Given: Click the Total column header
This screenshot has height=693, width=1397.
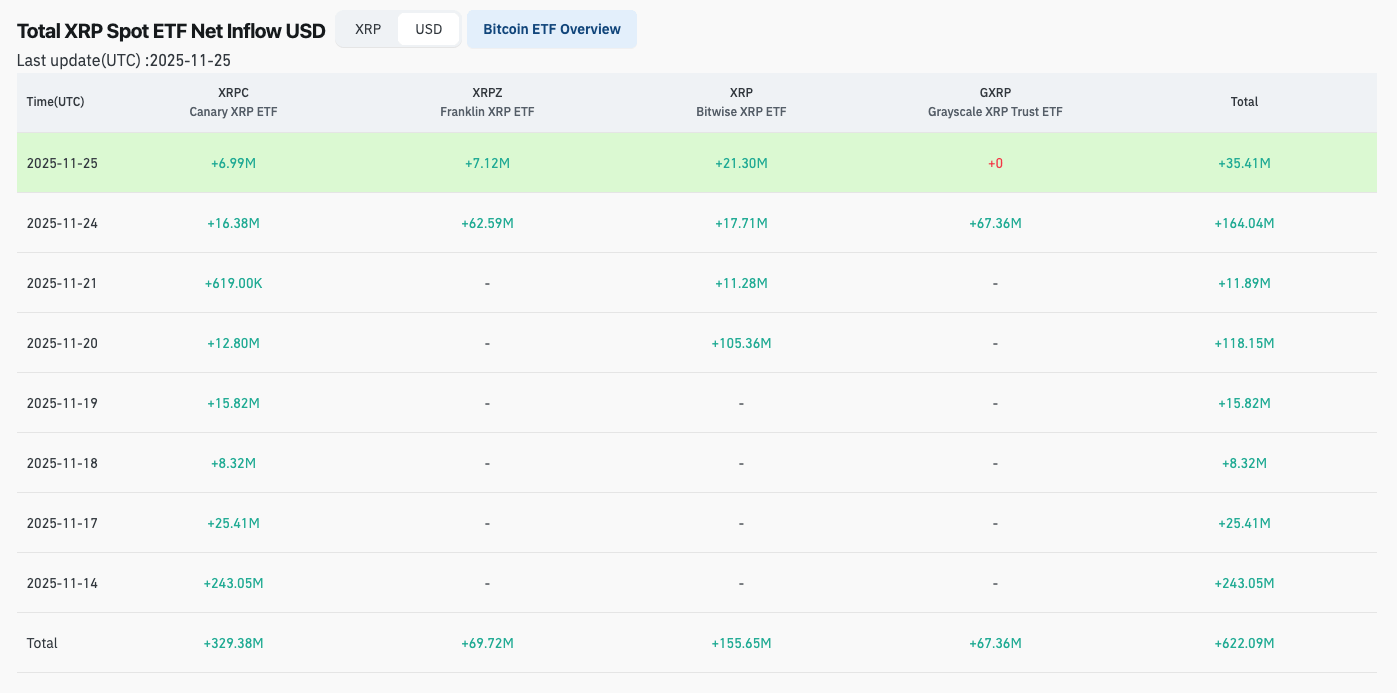Looking at the screenshot, I should (x=1244, y=101).
